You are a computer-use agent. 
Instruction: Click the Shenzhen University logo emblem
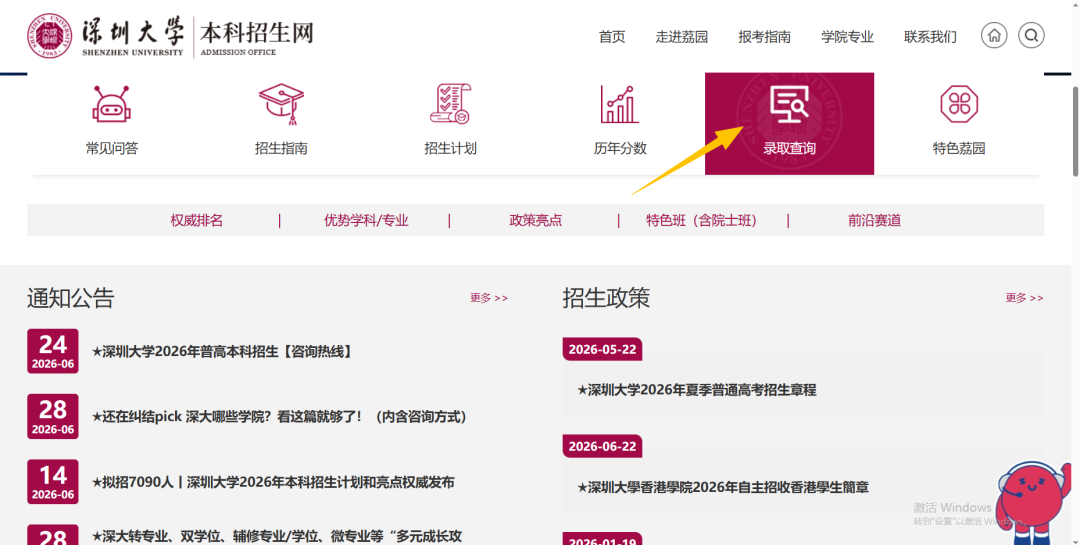click(x=50, y=36)
